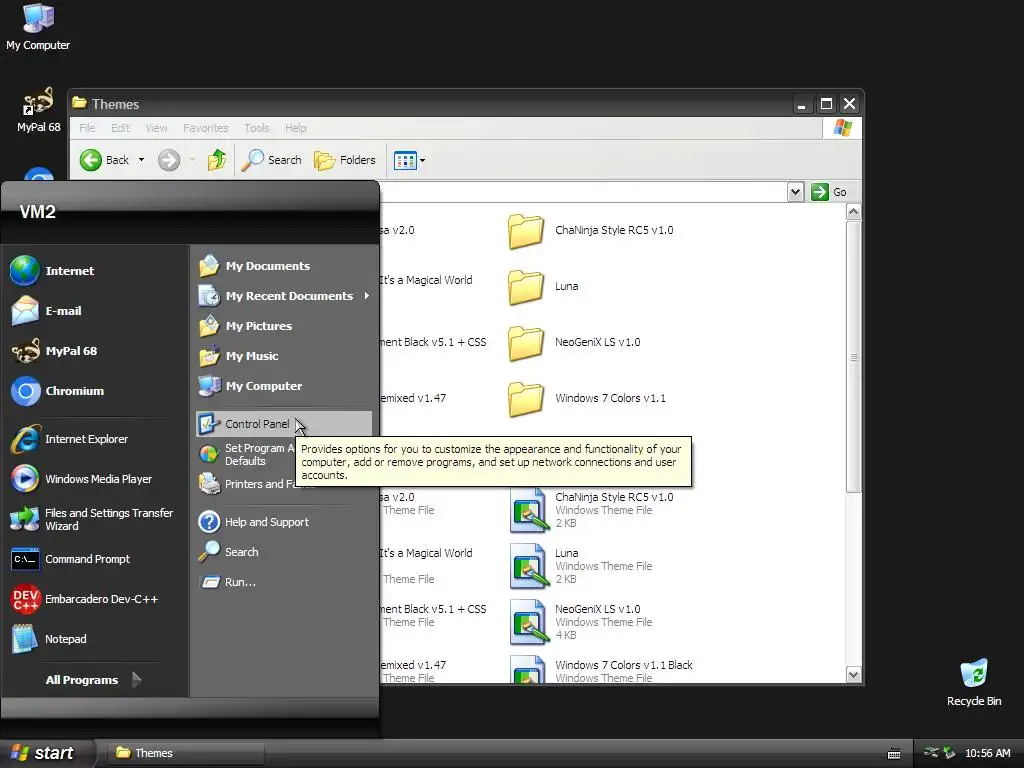The height and width of the screenshot is (768, 1024).
Task: Click the system tray clock
Action: click(987, 754)
